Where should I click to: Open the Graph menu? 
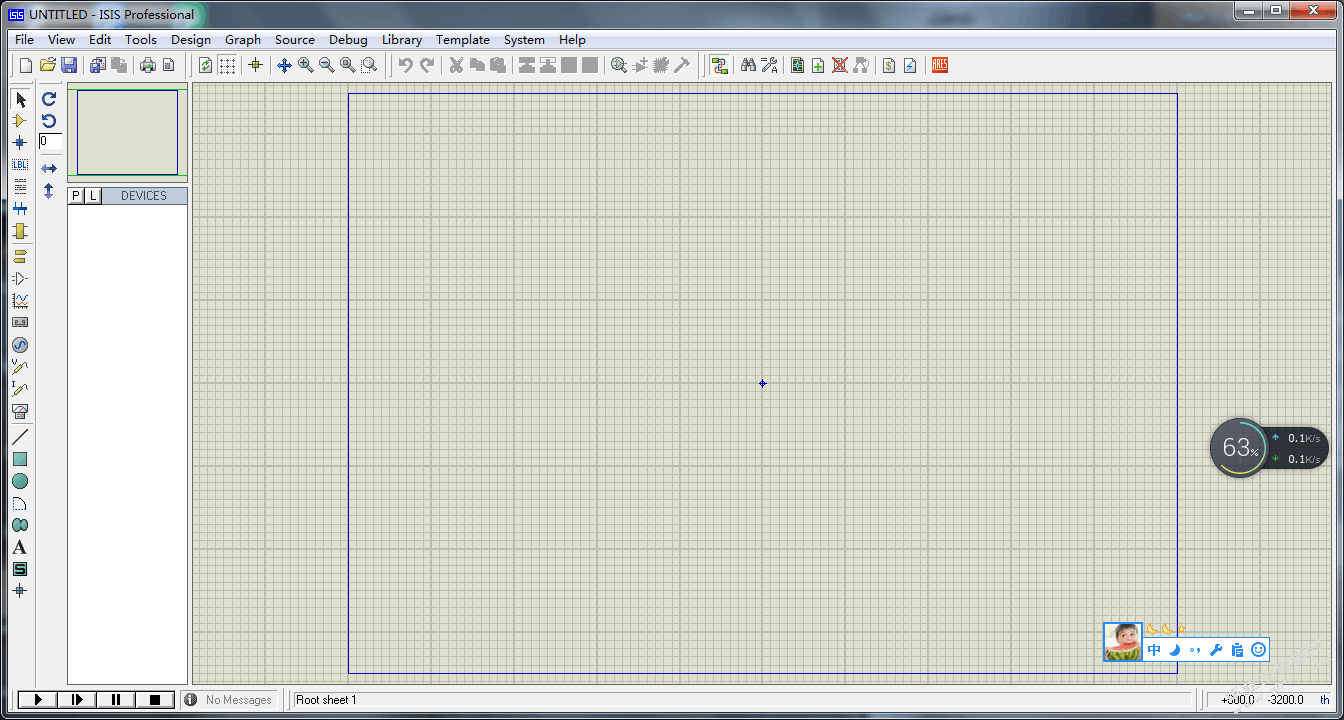coord(243,40)
